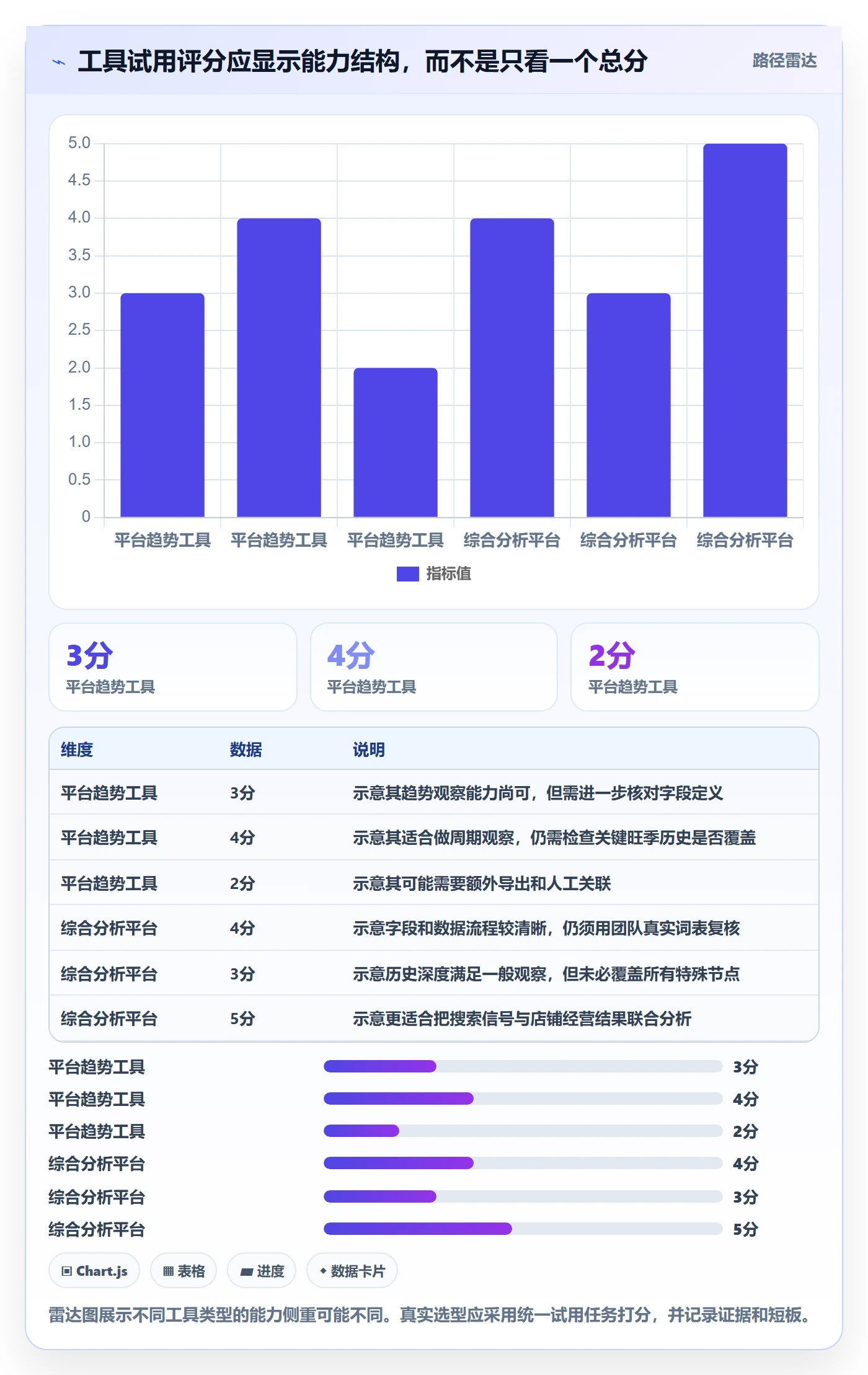Screen dimensions: 868x1375
Task: Click the bar icon in 进度 chip
Action: coord(247,1272)
